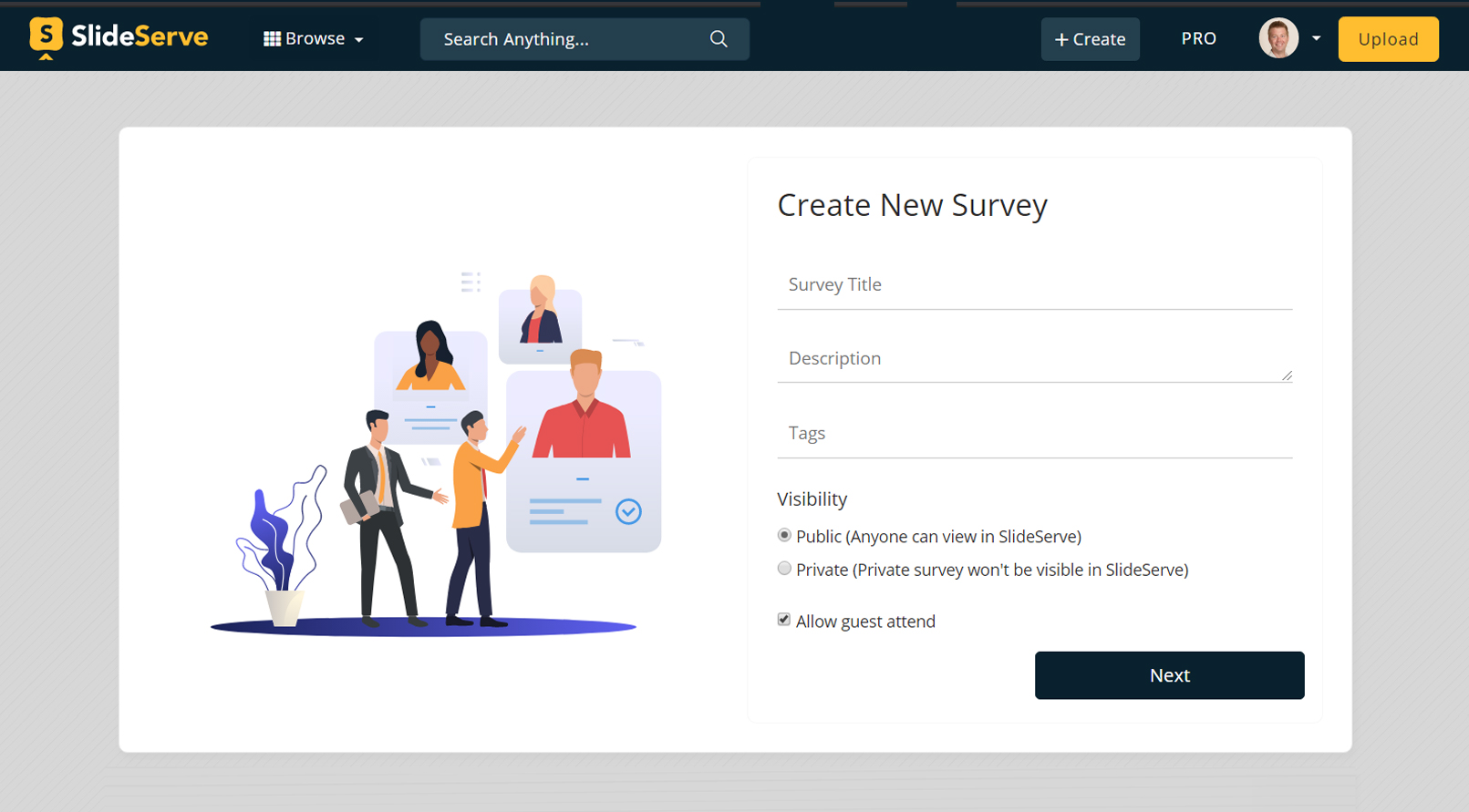
Task: Click the Tags input field
Action: pyautogui.click(x=1034, y=434)
